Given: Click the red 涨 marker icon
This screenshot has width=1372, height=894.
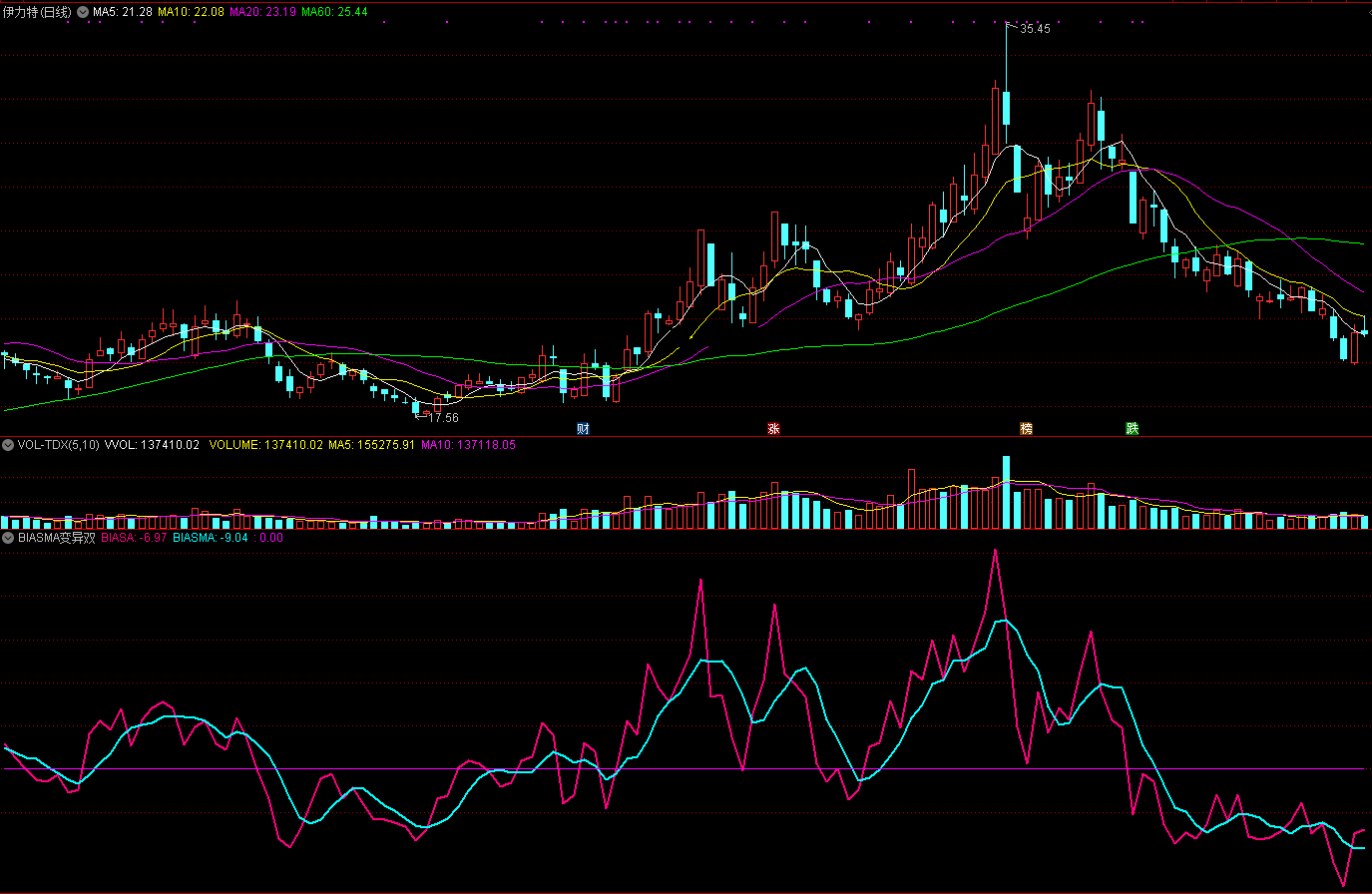Looking at the screenshot, I should point(772,429).
